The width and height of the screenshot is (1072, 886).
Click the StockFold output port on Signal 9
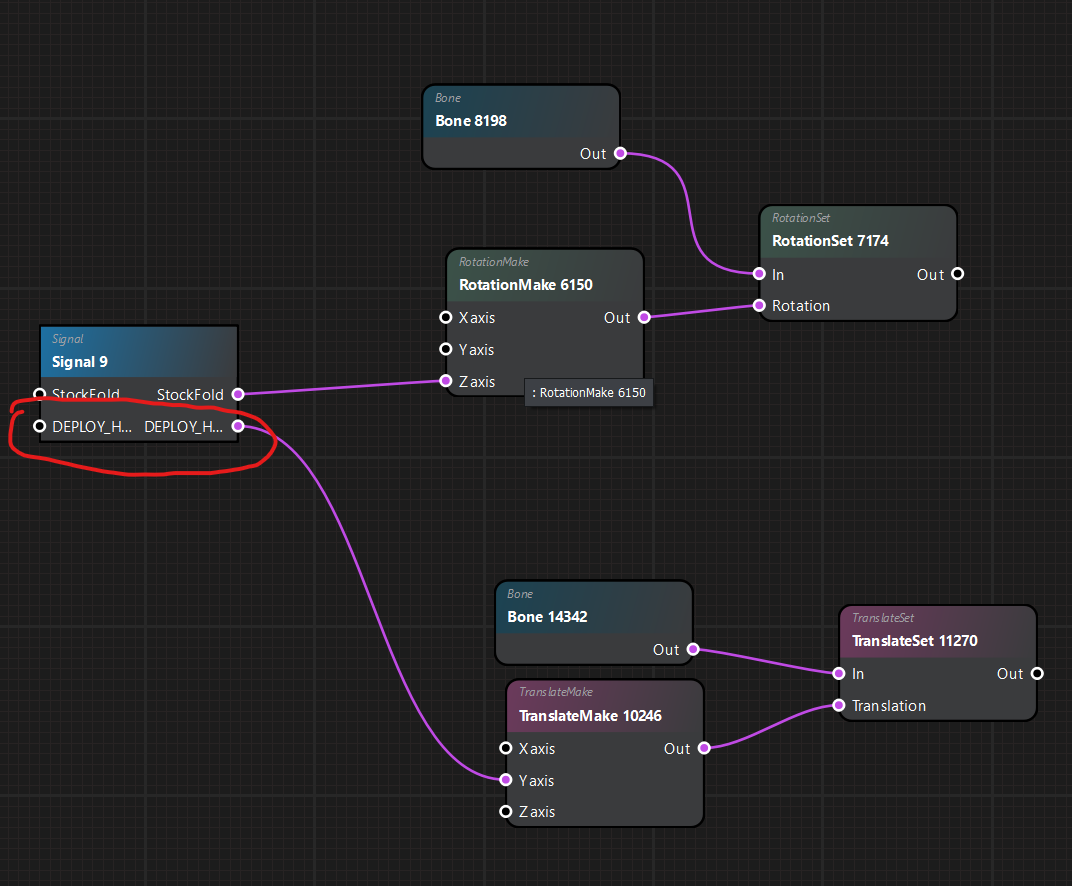click(x=237, y=394)
